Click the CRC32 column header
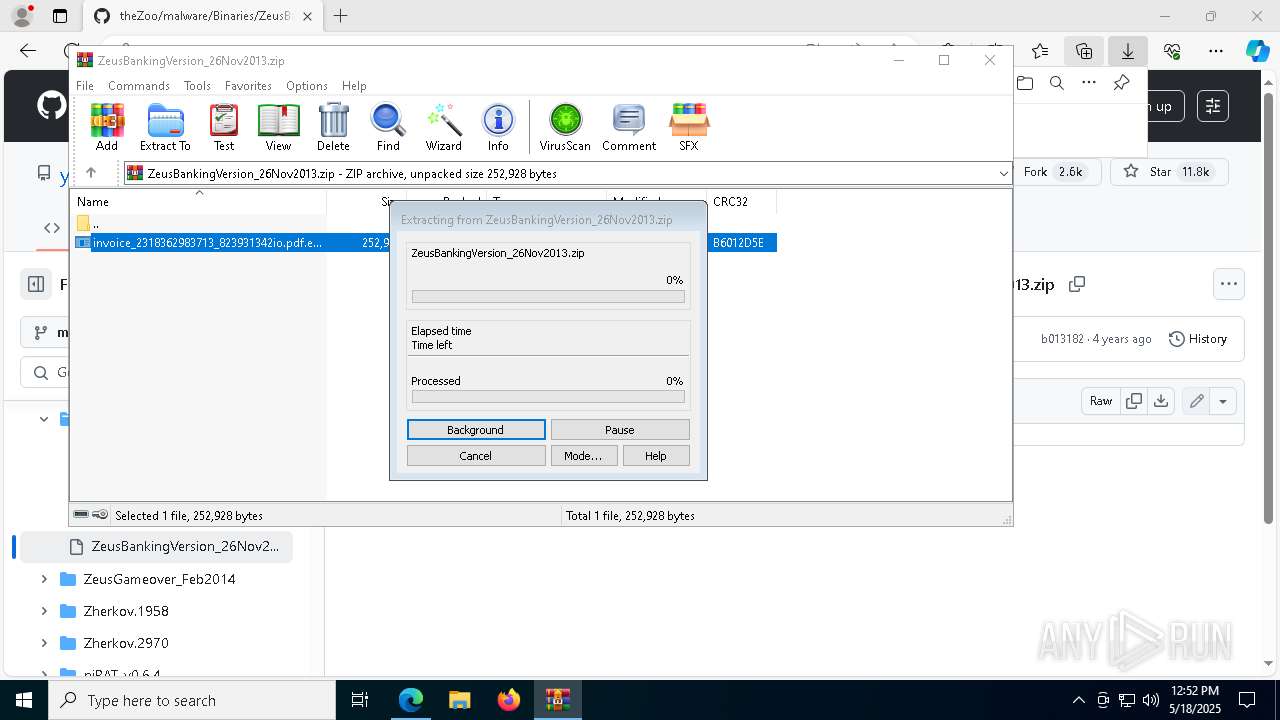 741,202
